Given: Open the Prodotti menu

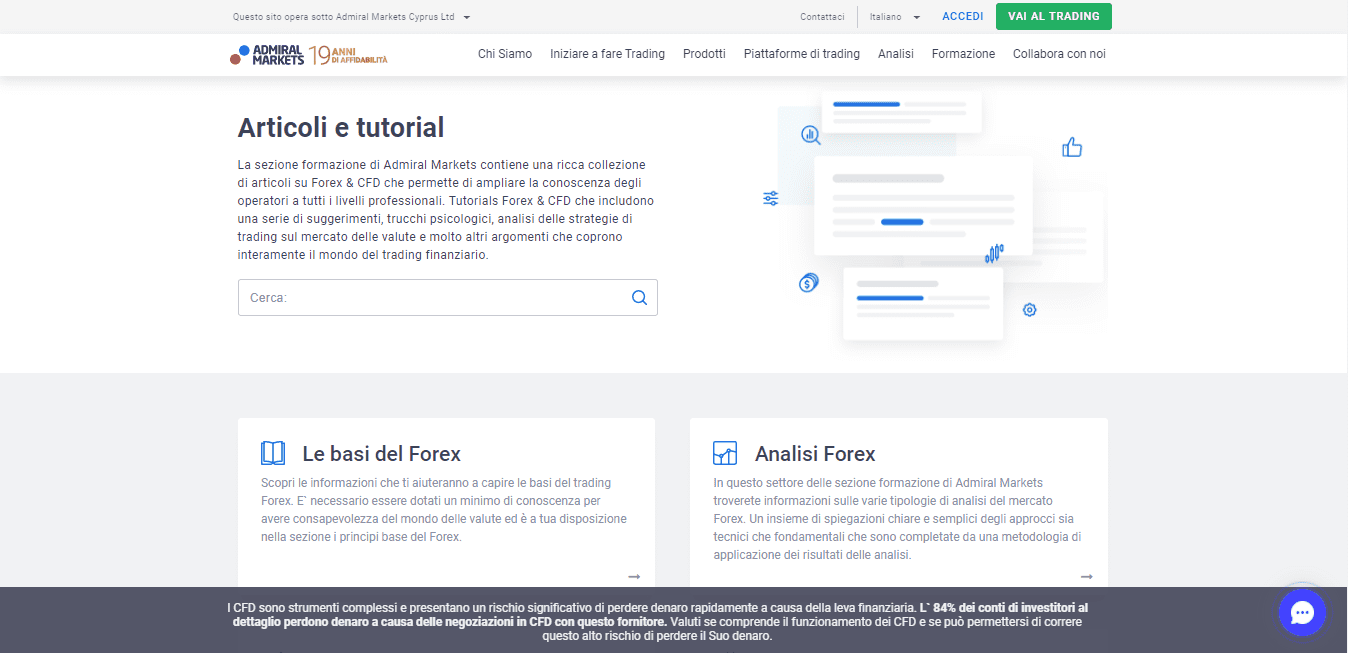Looking at the screenshot, I should [x=704, y=54].
